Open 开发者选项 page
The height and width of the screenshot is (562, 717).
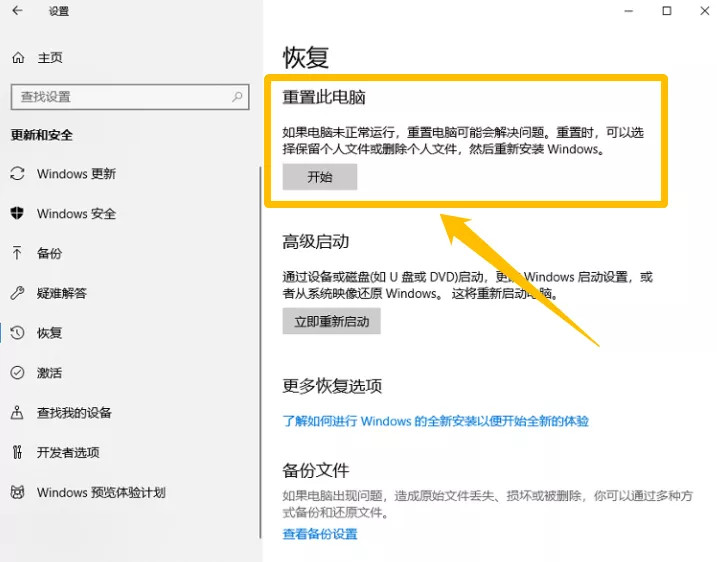68,452
